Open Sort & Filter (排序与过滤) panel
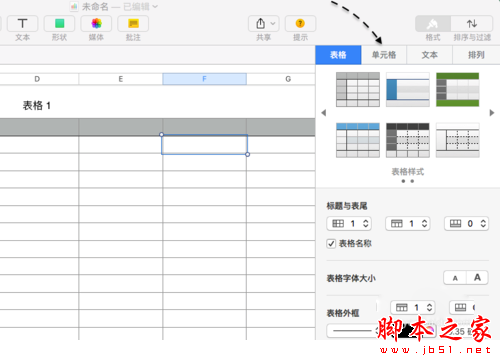The image size is (503, 361). pos(472,24)
